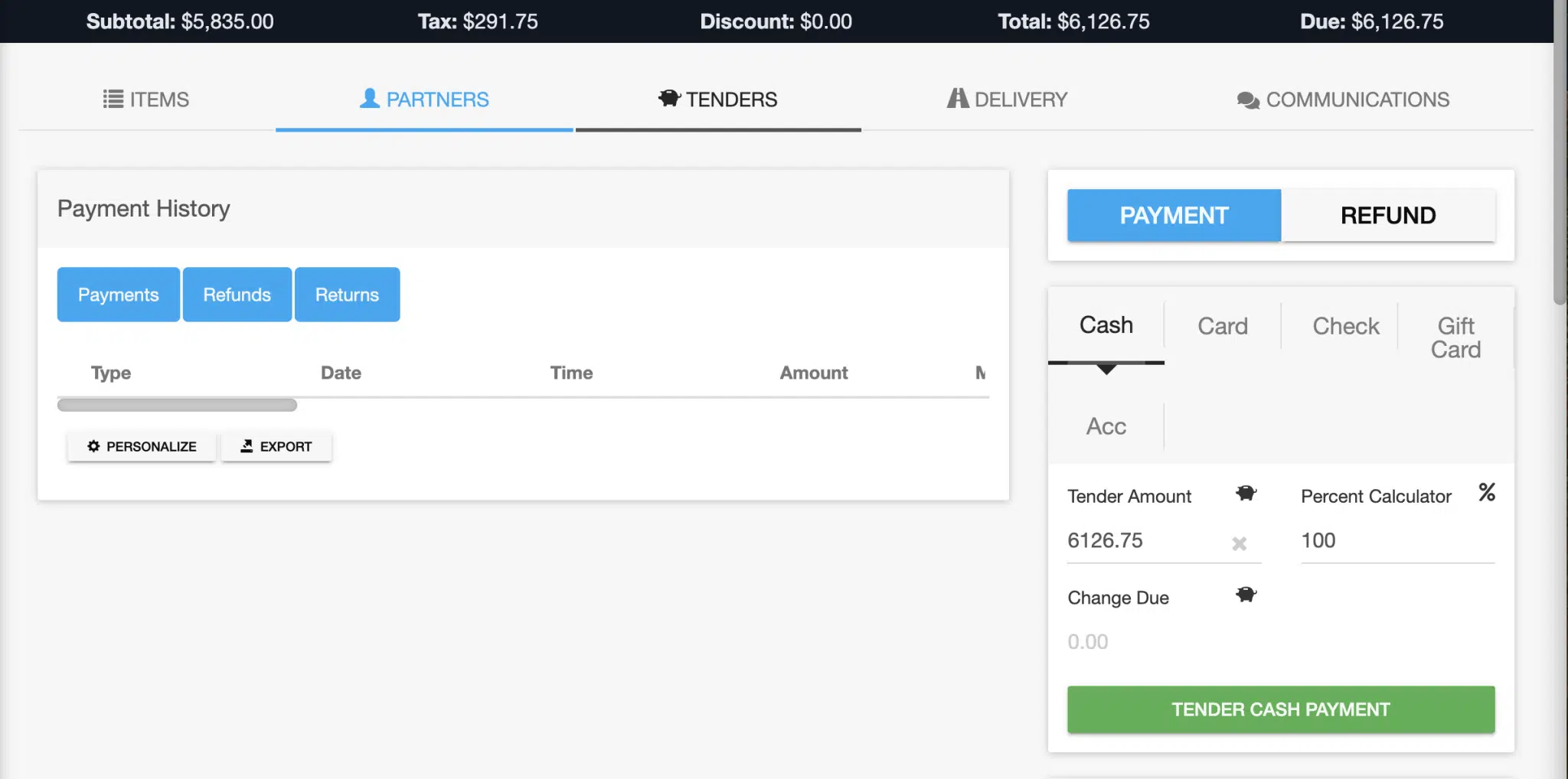Viewport: 1568px width, 779px height.
Task: Click the ITEMS list icon
Action: click(112, 99)
